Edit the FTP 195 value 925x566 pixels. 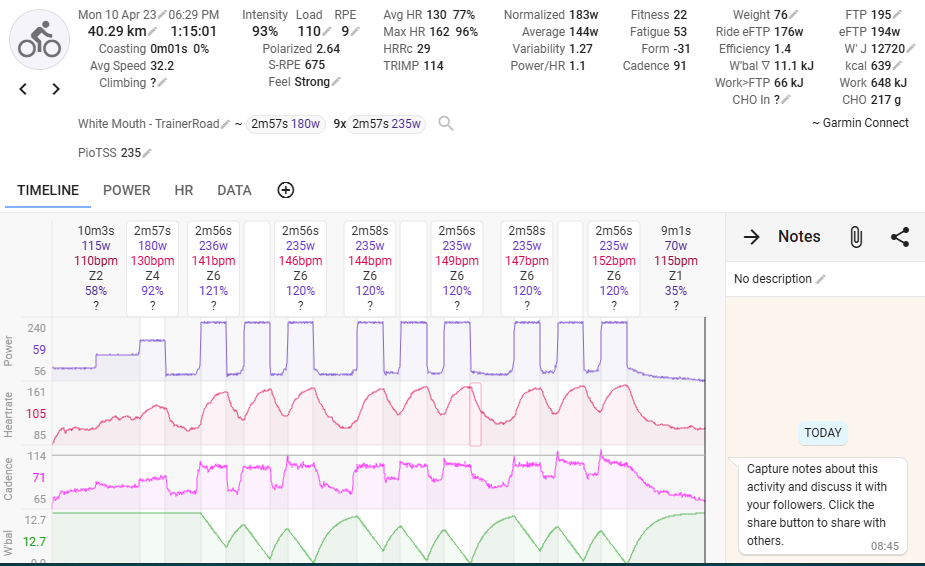[x=897, y=15]
